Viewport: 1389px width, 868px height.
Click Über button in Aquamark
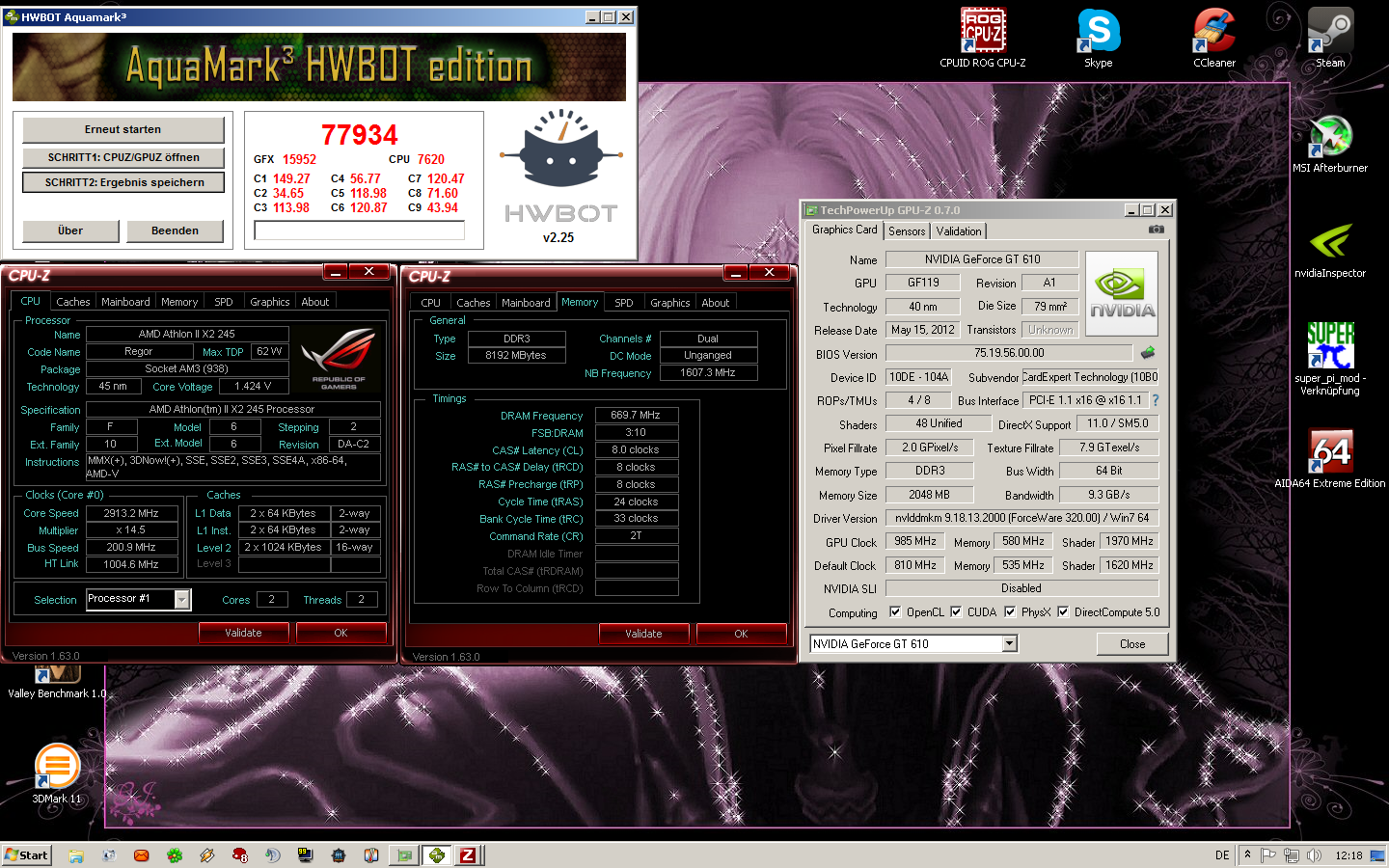pos(70,231)
